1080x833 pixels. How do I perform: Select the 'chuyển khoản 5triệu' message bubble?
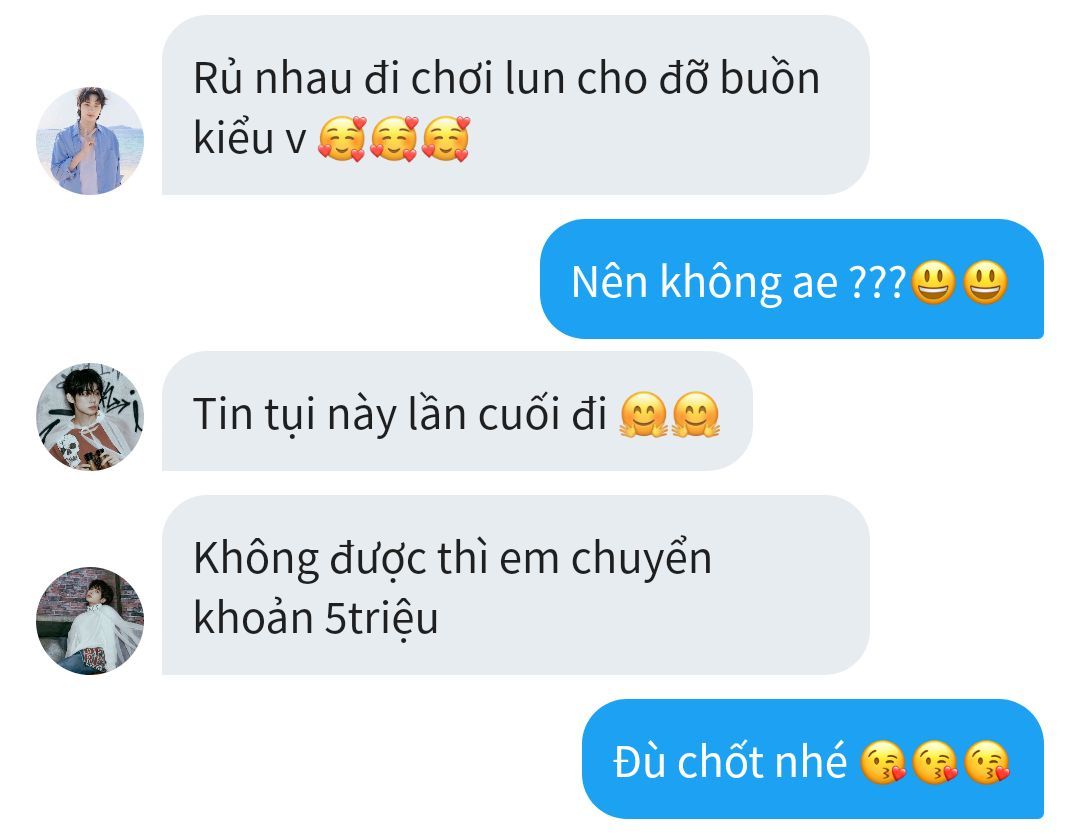tap(515, 585)
